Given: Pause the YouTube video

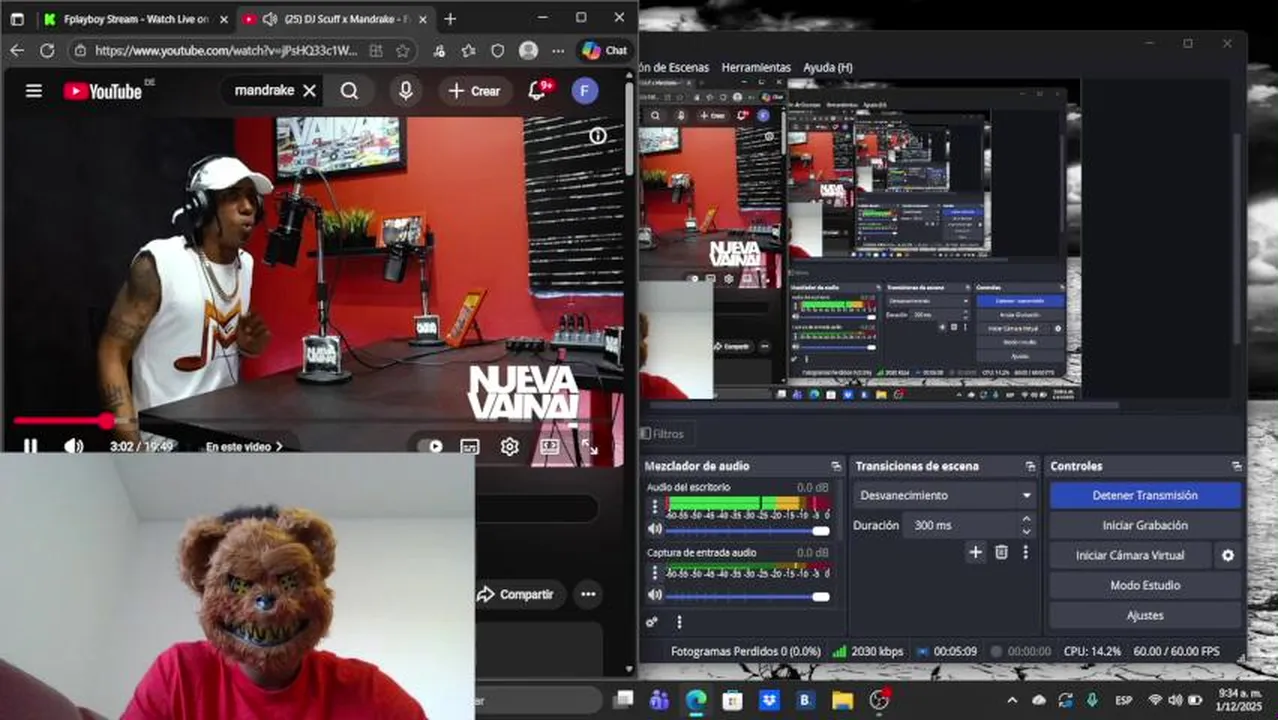Looking at the screenshot, I should click(30, 446).
